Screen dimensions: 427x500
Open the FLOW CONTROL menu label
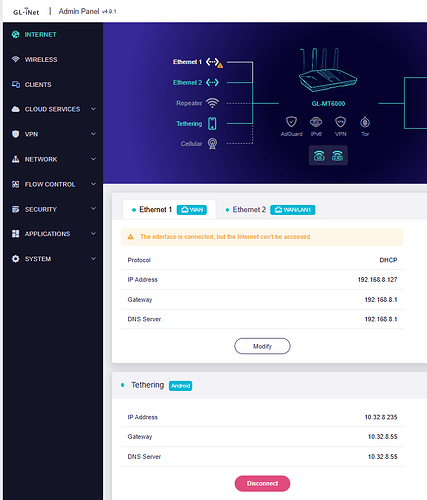(50, 184)
